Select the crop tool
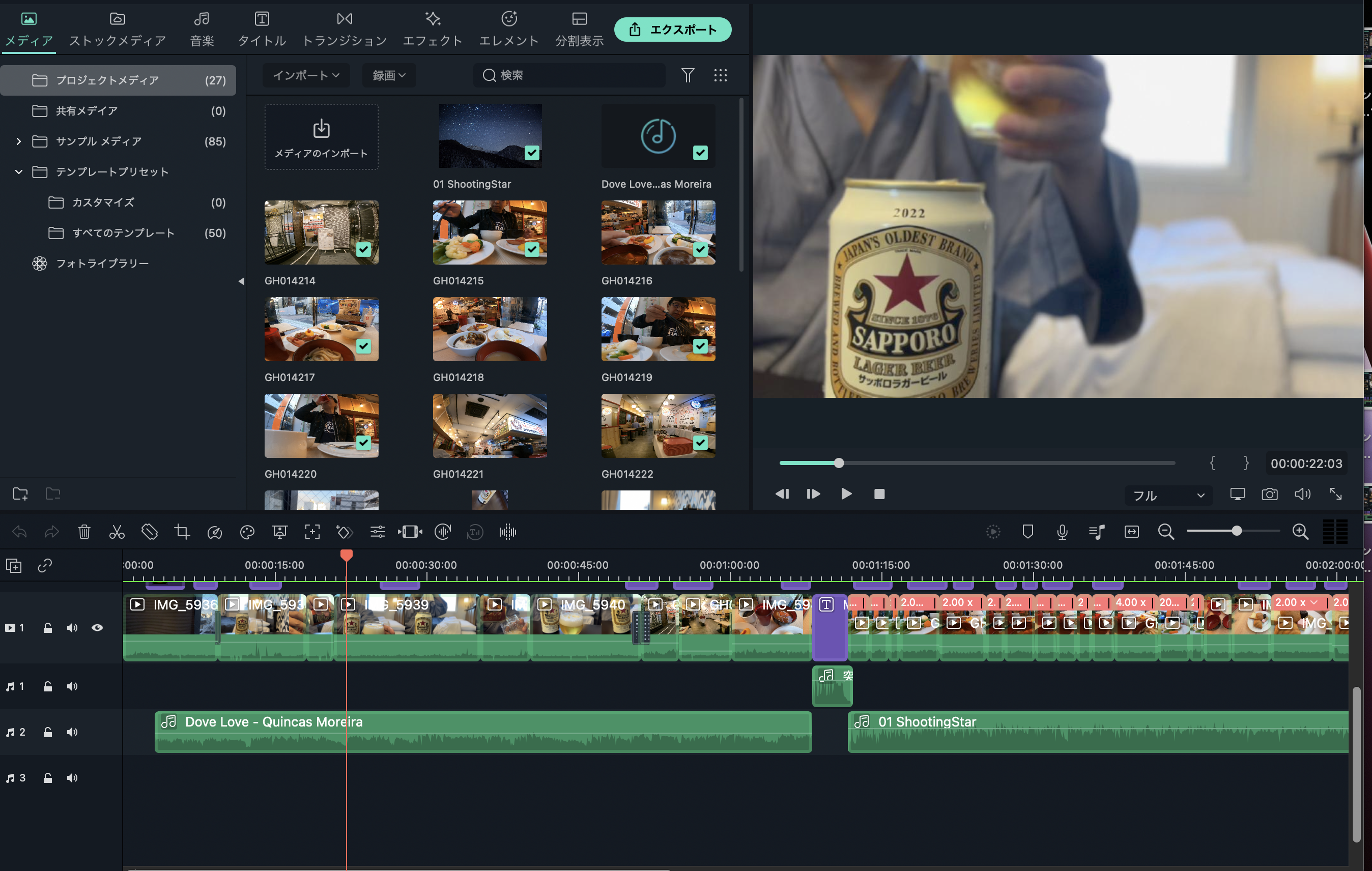 pos(182,532)
